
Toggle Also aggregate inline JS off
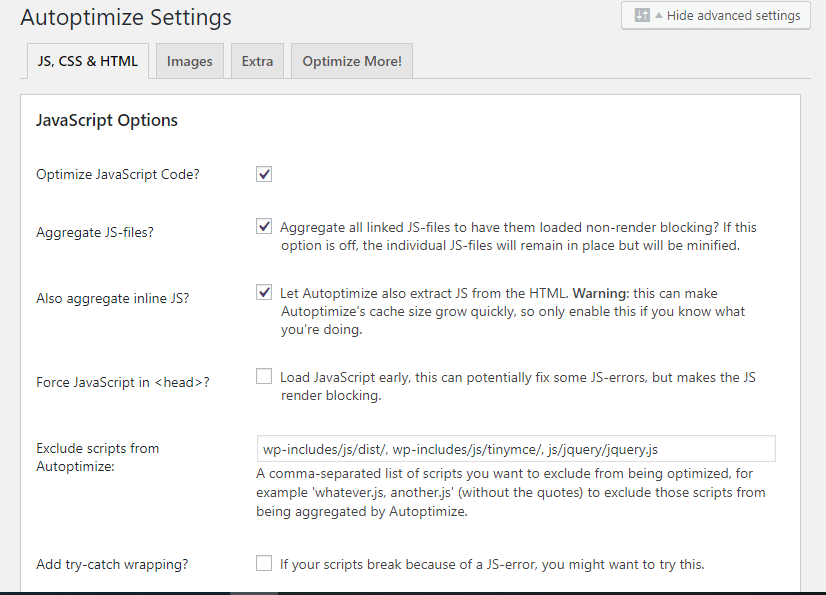[263, 292]
